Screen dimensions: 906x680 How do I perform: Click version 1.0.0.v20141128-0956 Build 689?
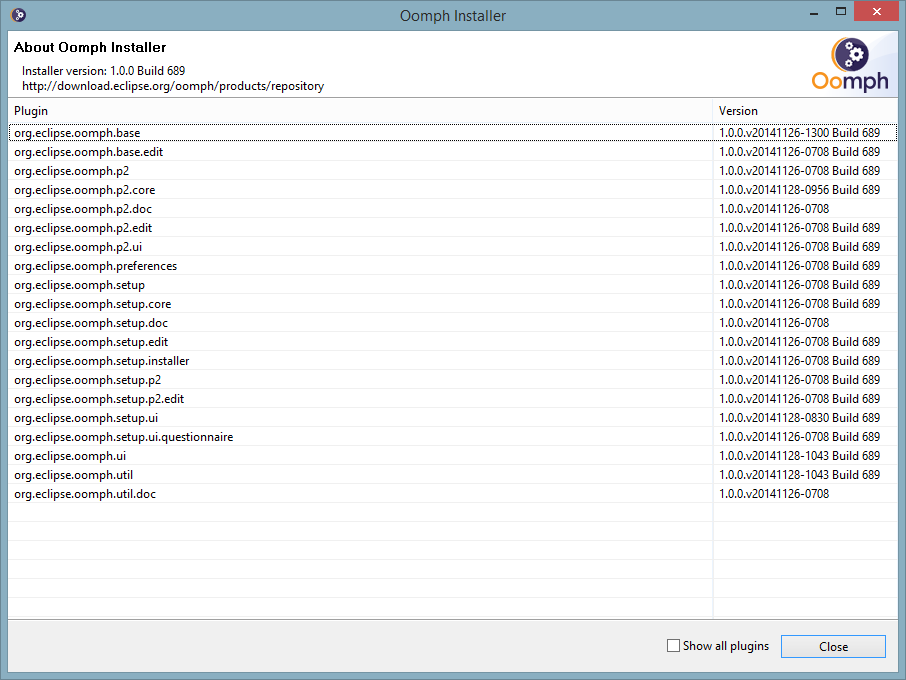coord(799,190)
